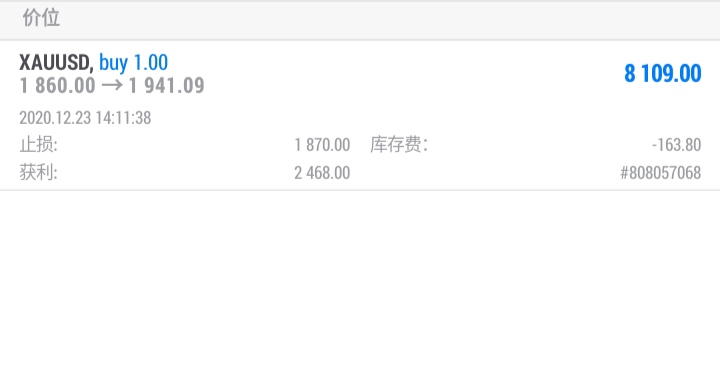Select the 价位 section header

click(x=41, y=18)
